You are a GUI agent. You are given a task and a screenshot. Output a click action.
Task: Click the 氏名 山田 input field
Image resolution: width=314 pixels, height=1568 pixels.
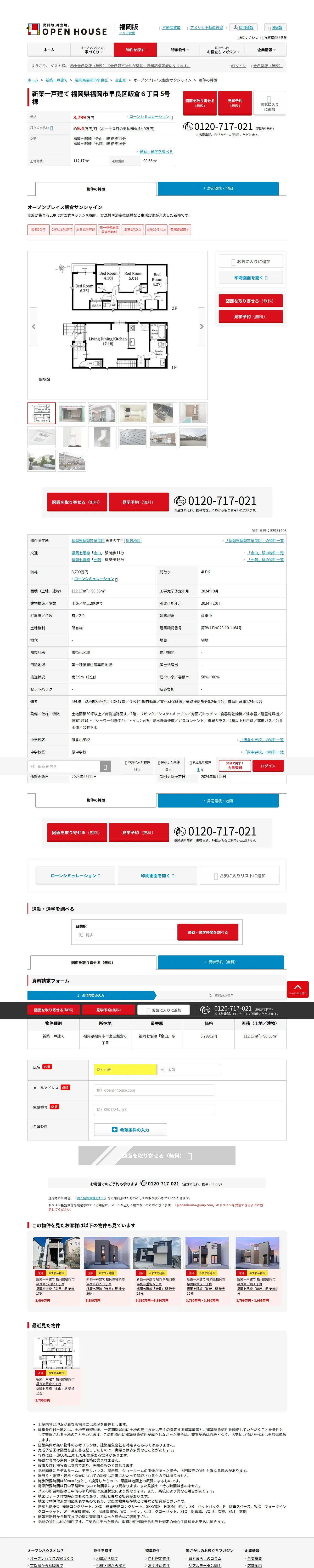tap(125, 1069)
